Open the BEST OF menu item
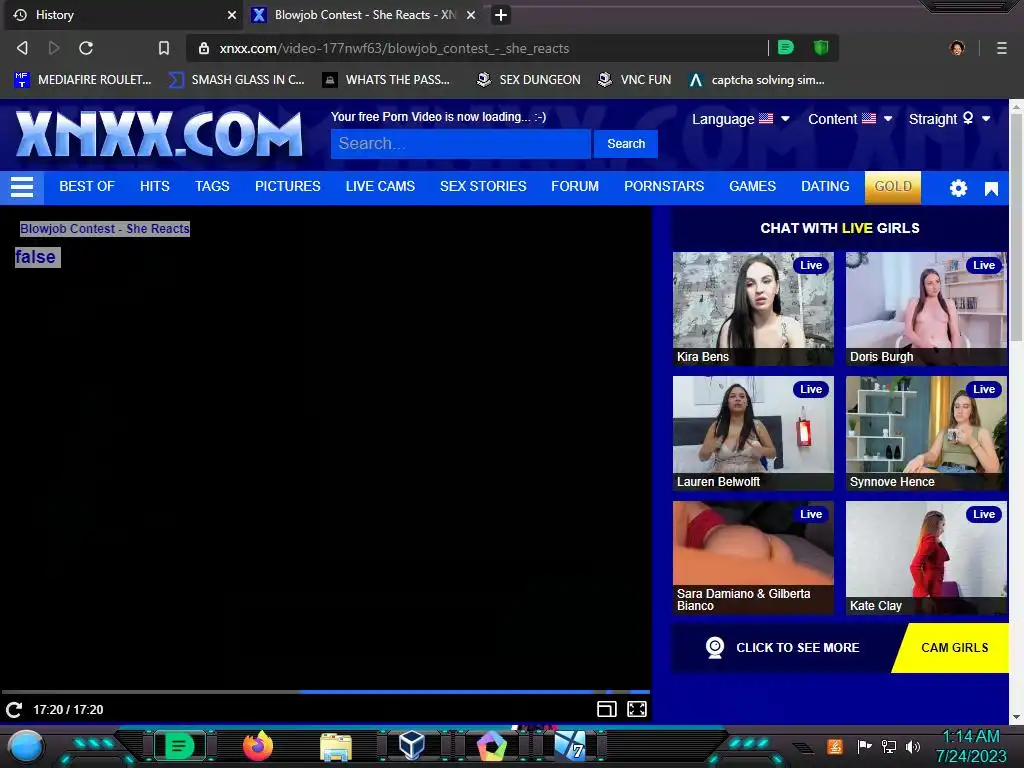The image size is (1024, 768). coord(87,186)
